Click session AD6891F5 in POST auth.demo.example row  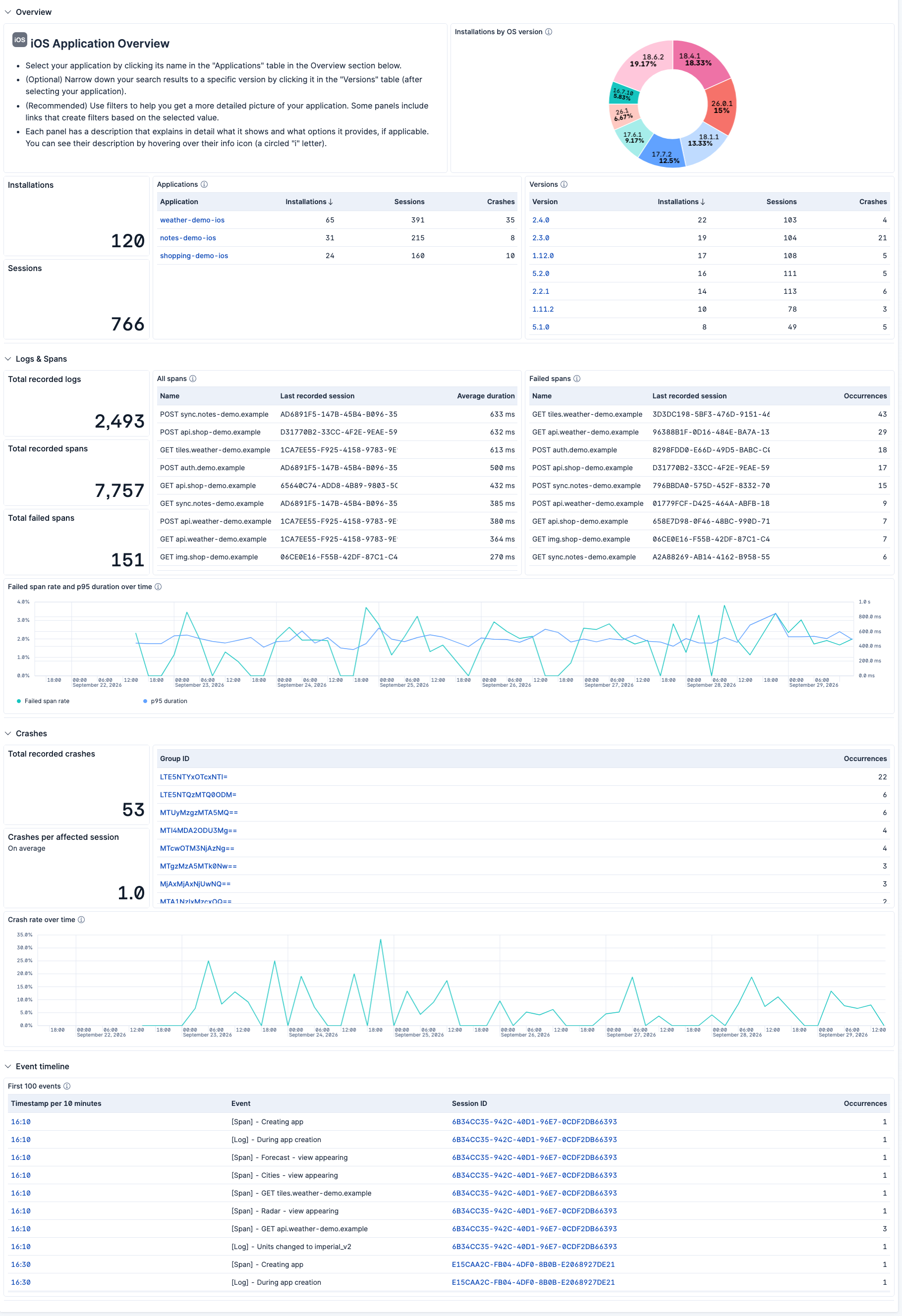[339, 468]
